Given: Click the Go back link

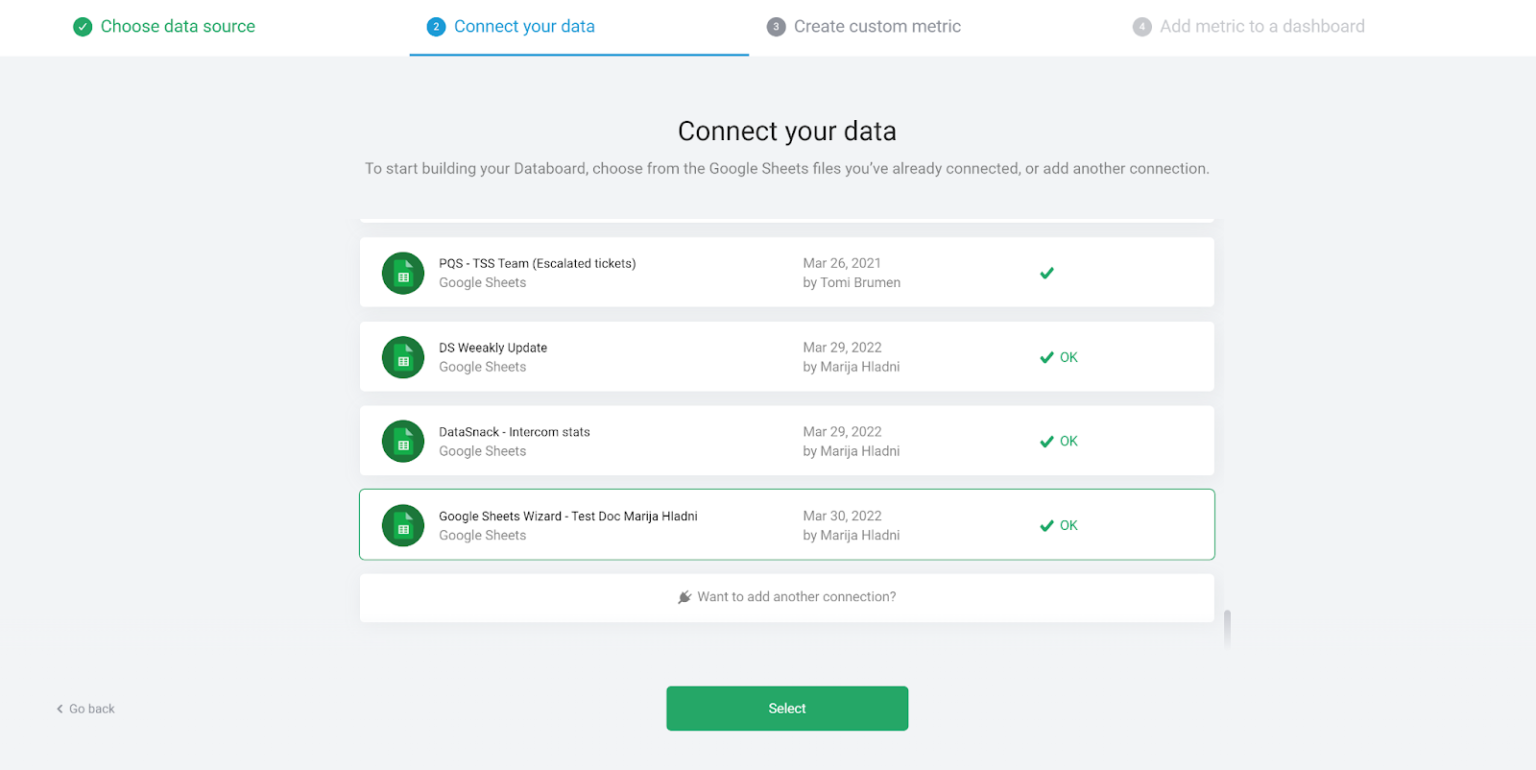Looking at the screenshot, I should [x=86, y=708].
